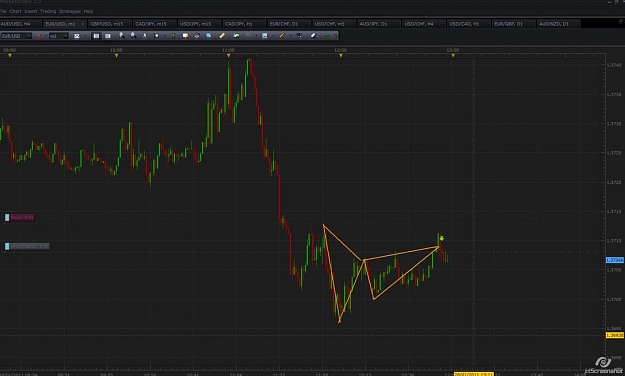
Task: Open the Strategies menu
Action: coord(70,11)
